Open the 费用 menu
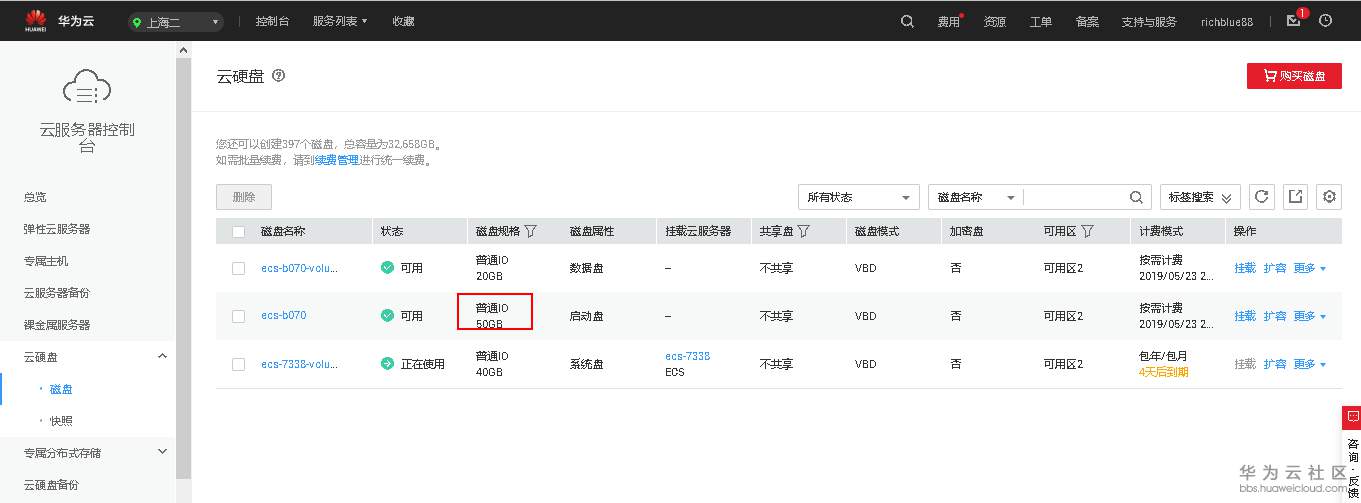This screenshot has height=503, width=1361. [950, 22]
